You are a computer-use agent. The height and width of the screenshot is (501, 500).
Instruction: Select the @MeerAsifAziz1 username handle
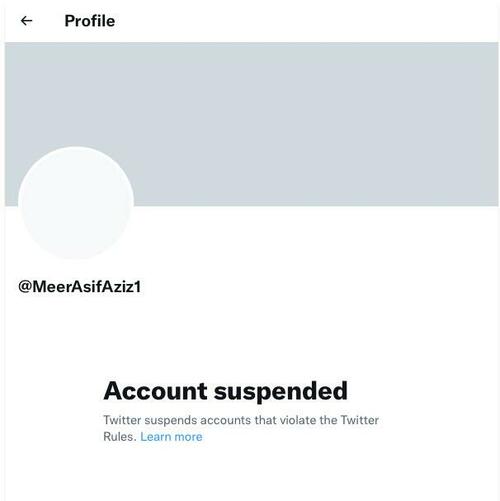click(80, 287)
